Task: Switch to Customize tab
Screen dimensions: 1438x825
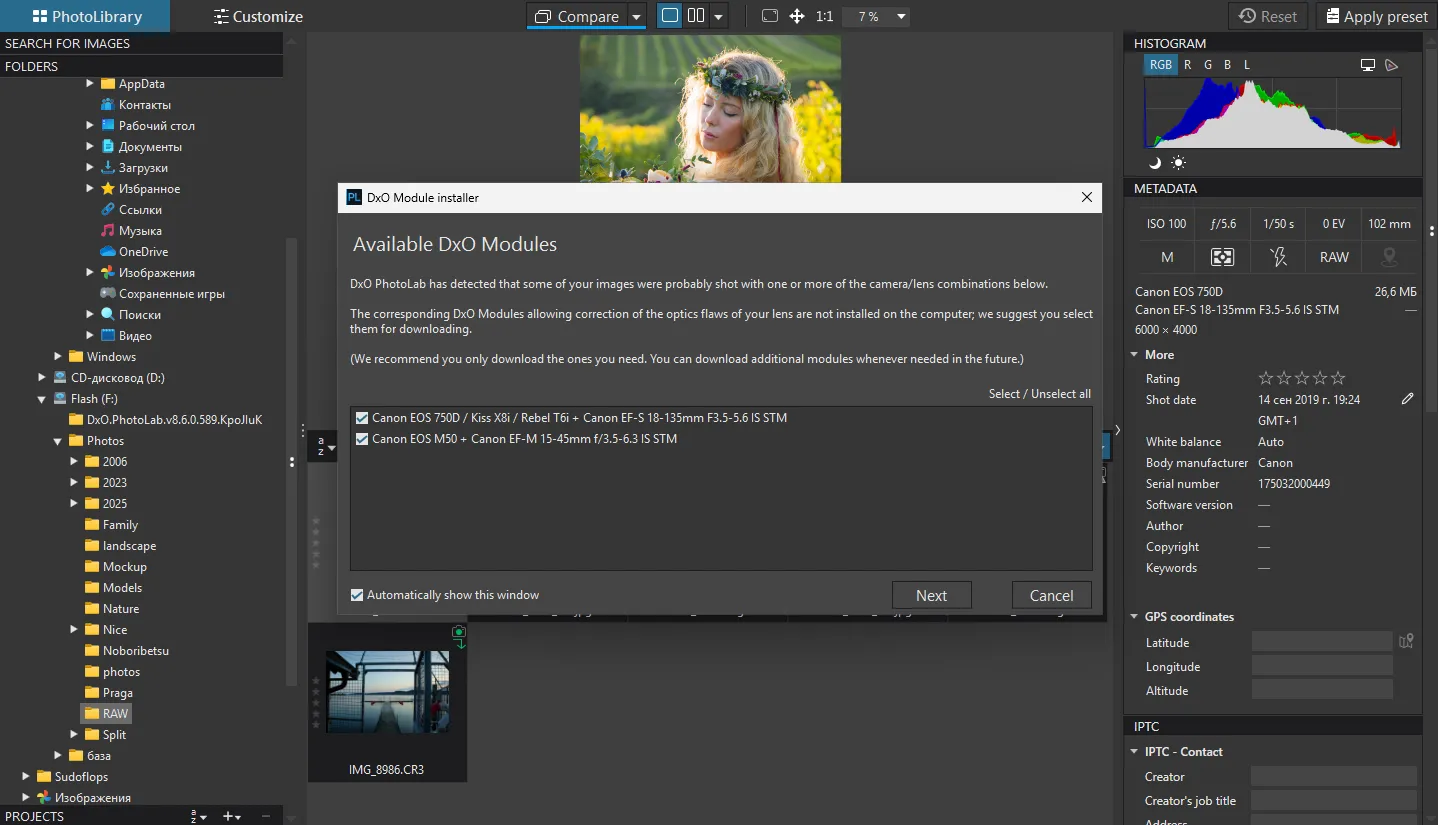Action: (x=258, y=16)
